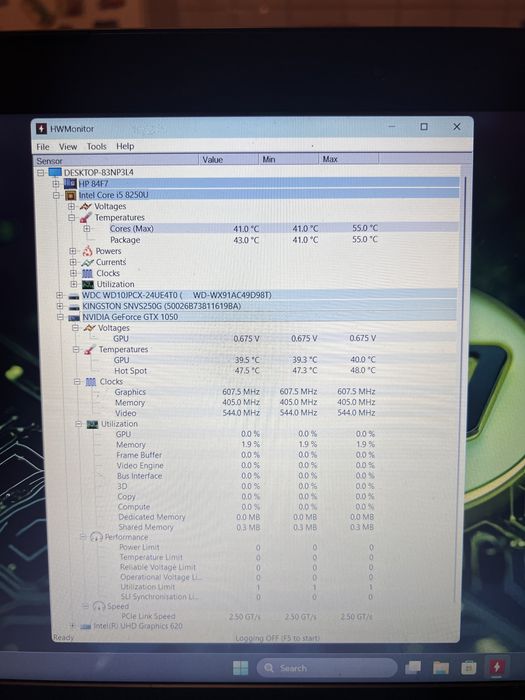
Task: Click the Currents wave icon
Action: point(88,262)
